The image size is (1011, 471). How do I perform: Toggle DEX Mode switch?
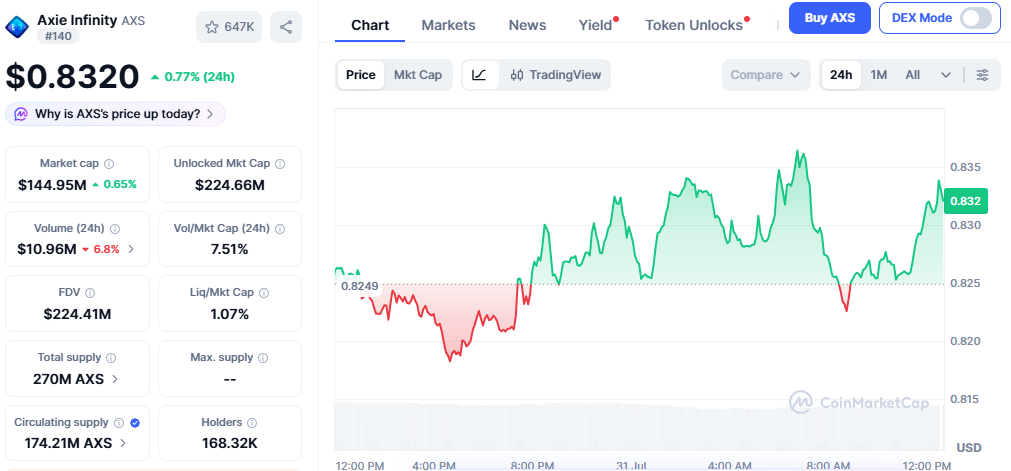[976, 18]
